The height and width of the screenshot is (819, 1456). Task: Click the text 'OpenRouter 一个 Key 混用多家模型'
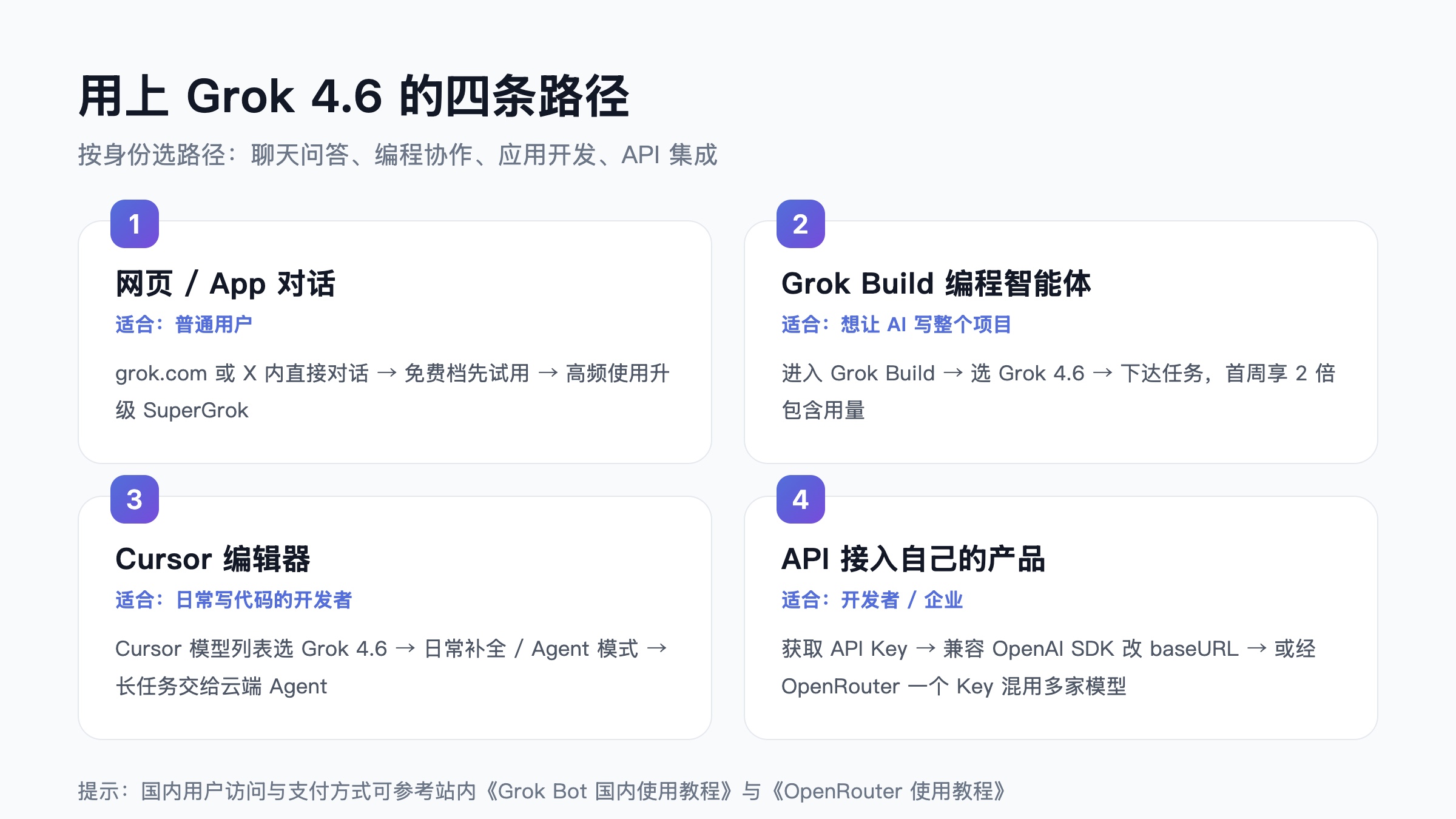click(954, 686)
